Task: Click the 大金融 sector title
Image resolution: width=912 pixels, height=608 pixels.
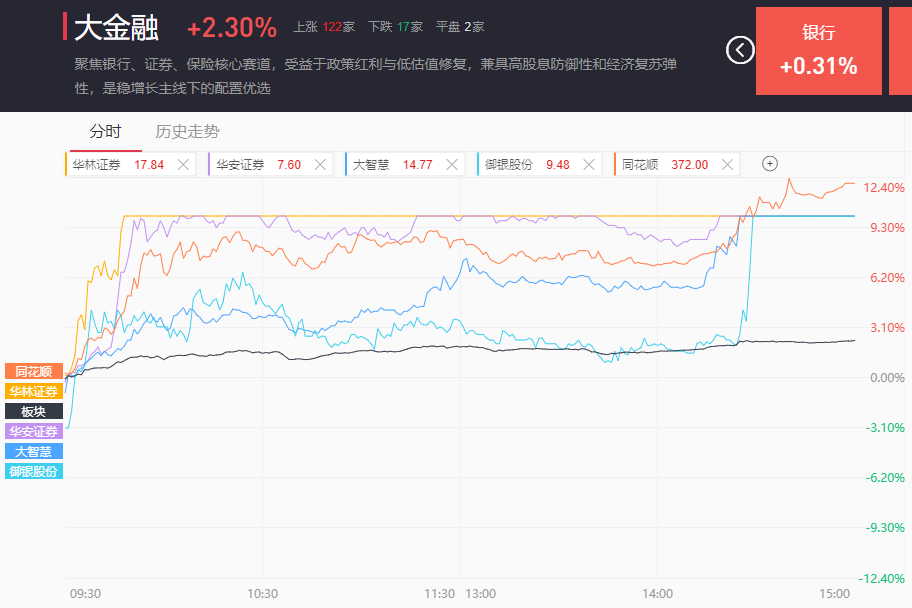Action: pyautogui.click(x=116, y=27)
